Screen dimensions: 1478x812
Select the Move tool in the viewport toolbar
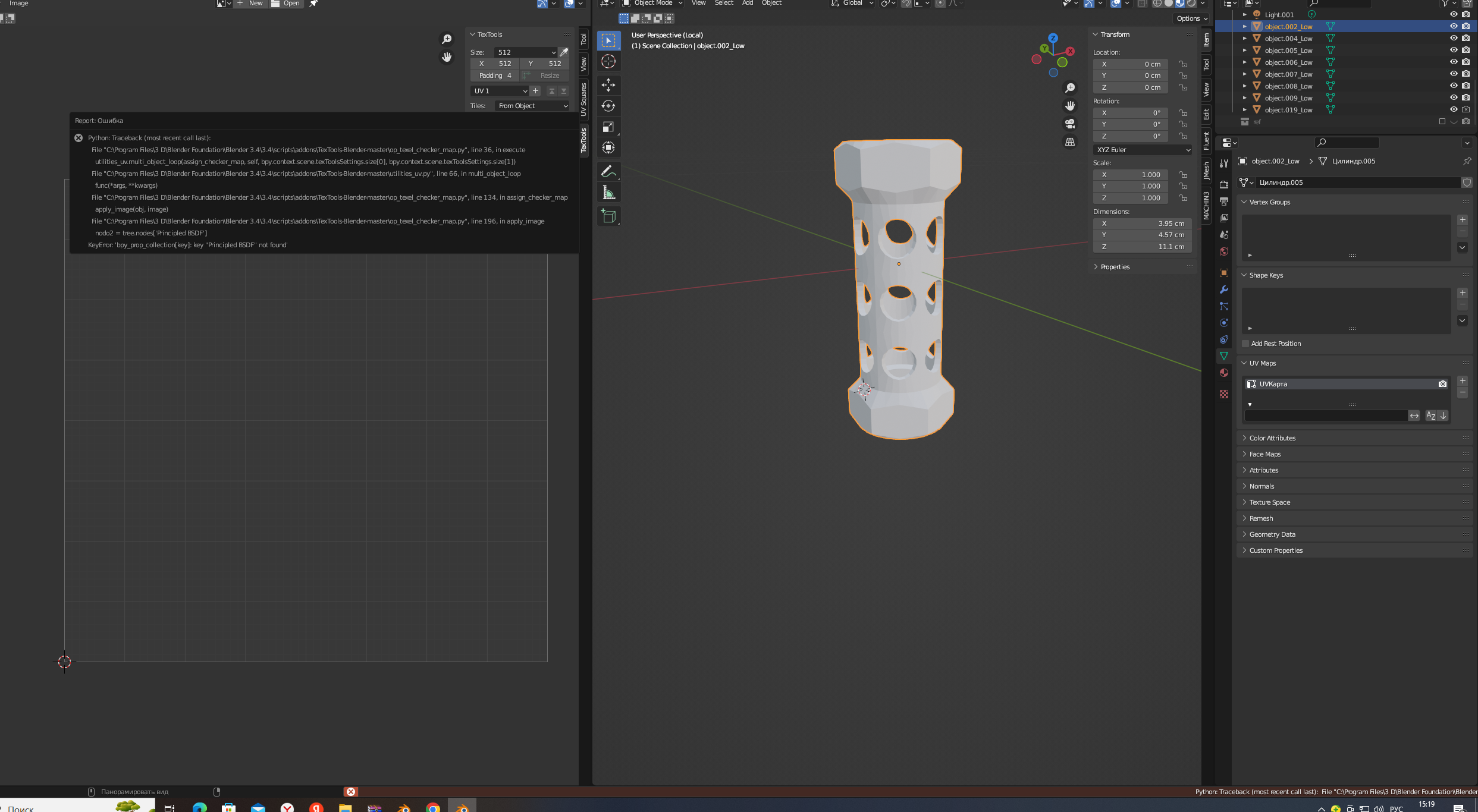pyautogui.click(x=609, y=85)
